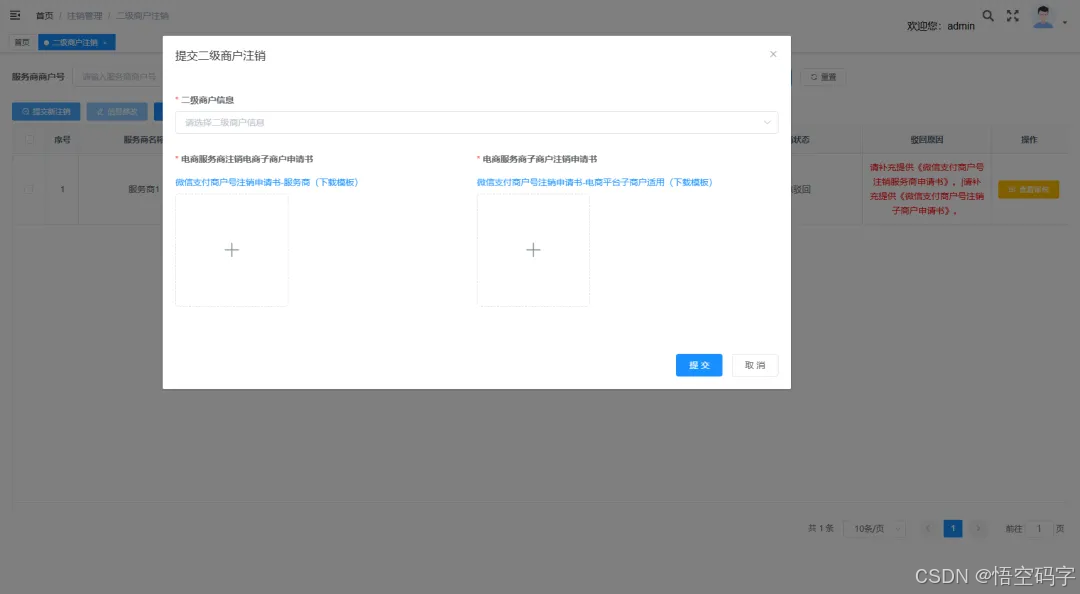Viewport: 1080px width, 594px height.
Task: Click the 信息修改 button behind the dialog
Action: click(x=116, y=112)
